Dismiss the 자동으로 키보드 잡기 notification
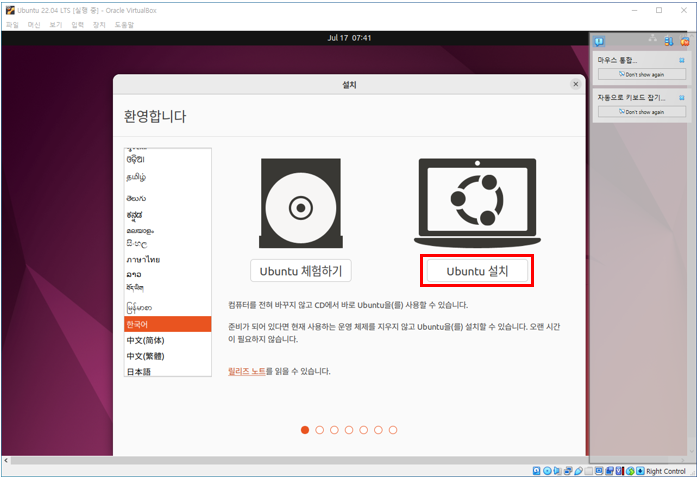The height and width of the screenshot is (479, 699). pos(681,97)
